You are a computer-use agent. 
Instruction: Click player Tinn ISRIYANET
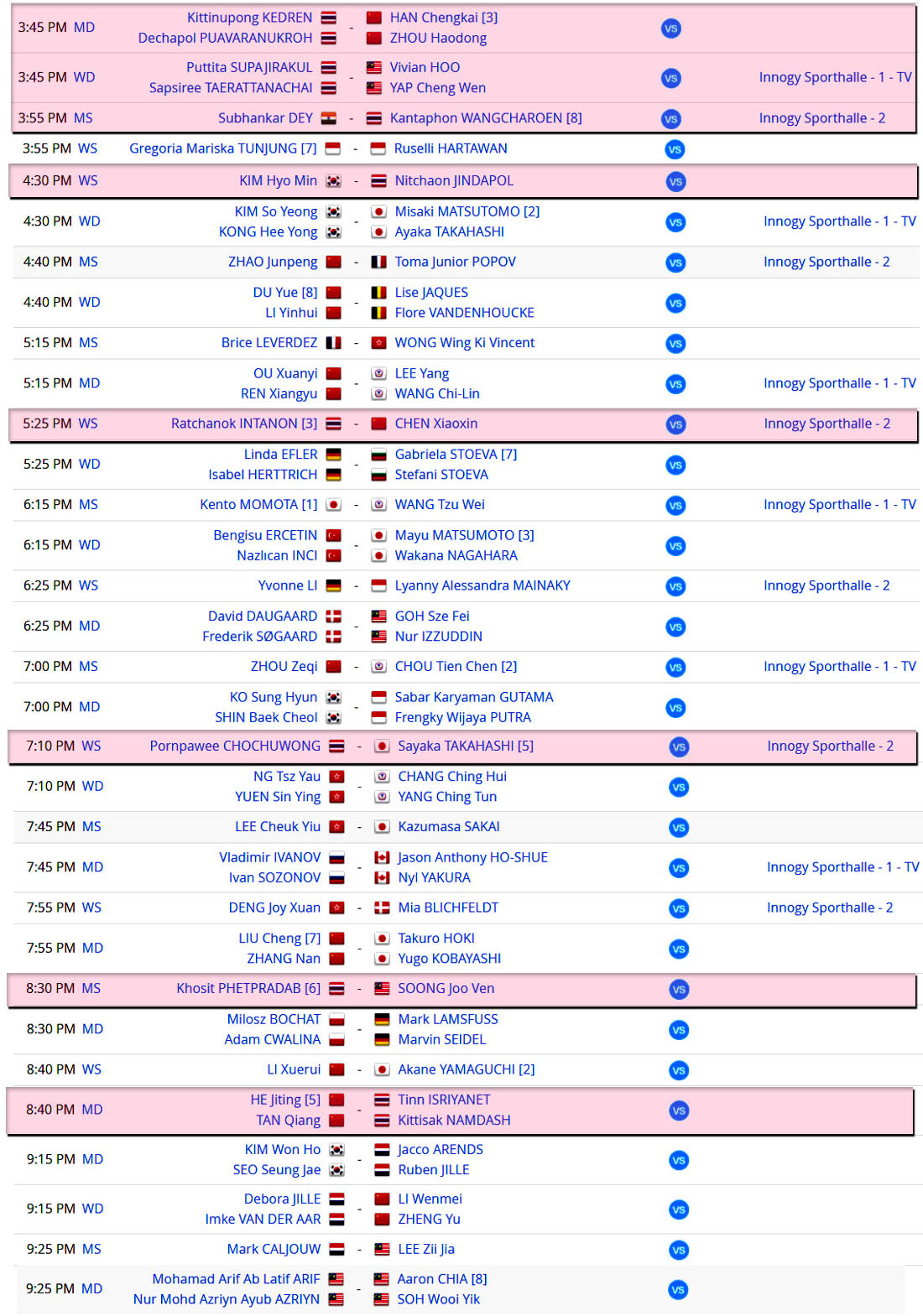click(444, 1100)
